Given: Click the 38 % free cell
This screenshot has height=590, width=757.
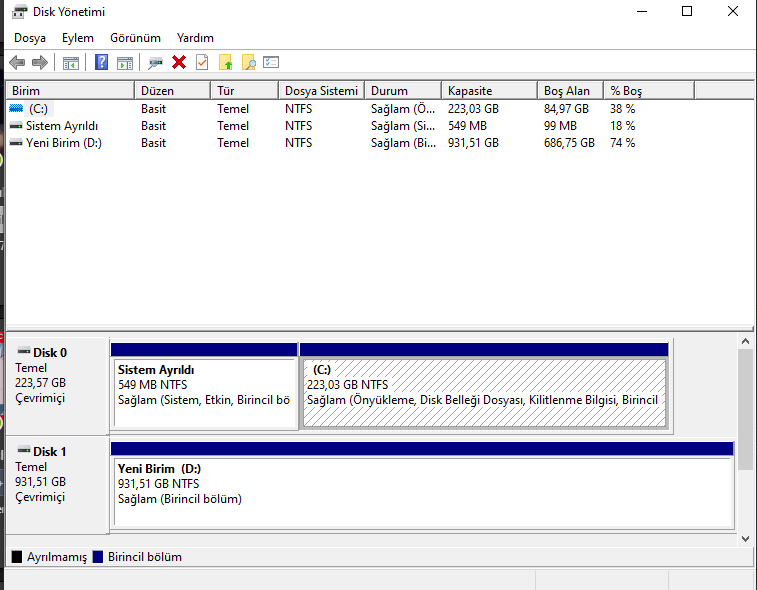Looking at the screenshot, I should tap(622, 109).
